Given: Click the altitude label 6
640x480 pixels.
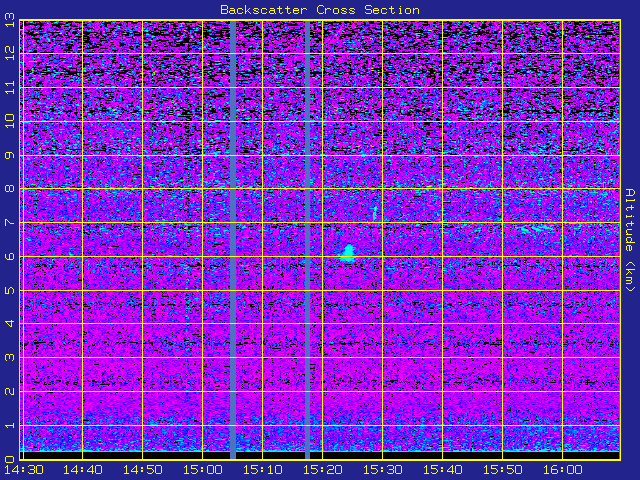Looking at the screenshot, I should (10, 256).
